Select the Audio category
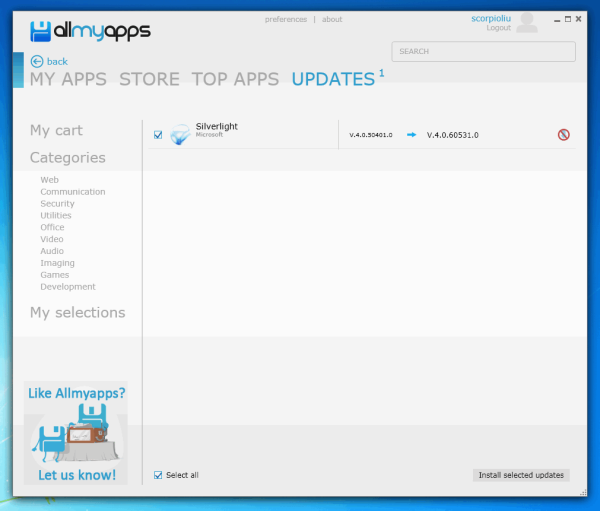 (52, 251)
